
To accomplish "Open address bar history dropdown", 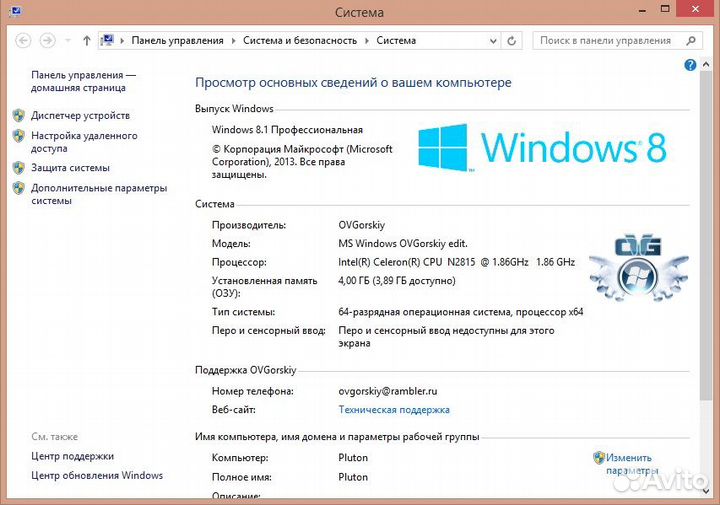I will [493, 41].
